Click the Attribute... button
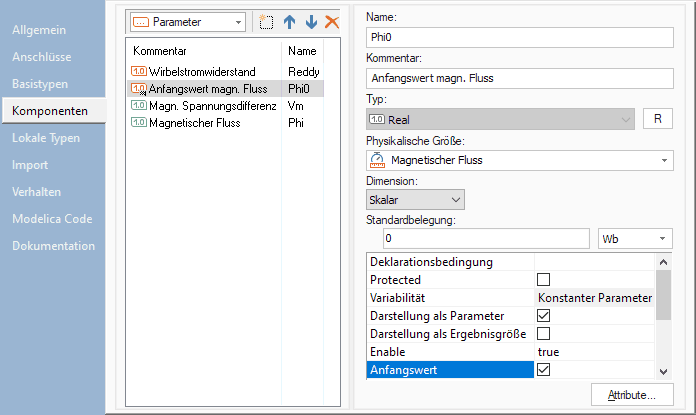This screenshot has width=696, height=415. coord(632,396)
